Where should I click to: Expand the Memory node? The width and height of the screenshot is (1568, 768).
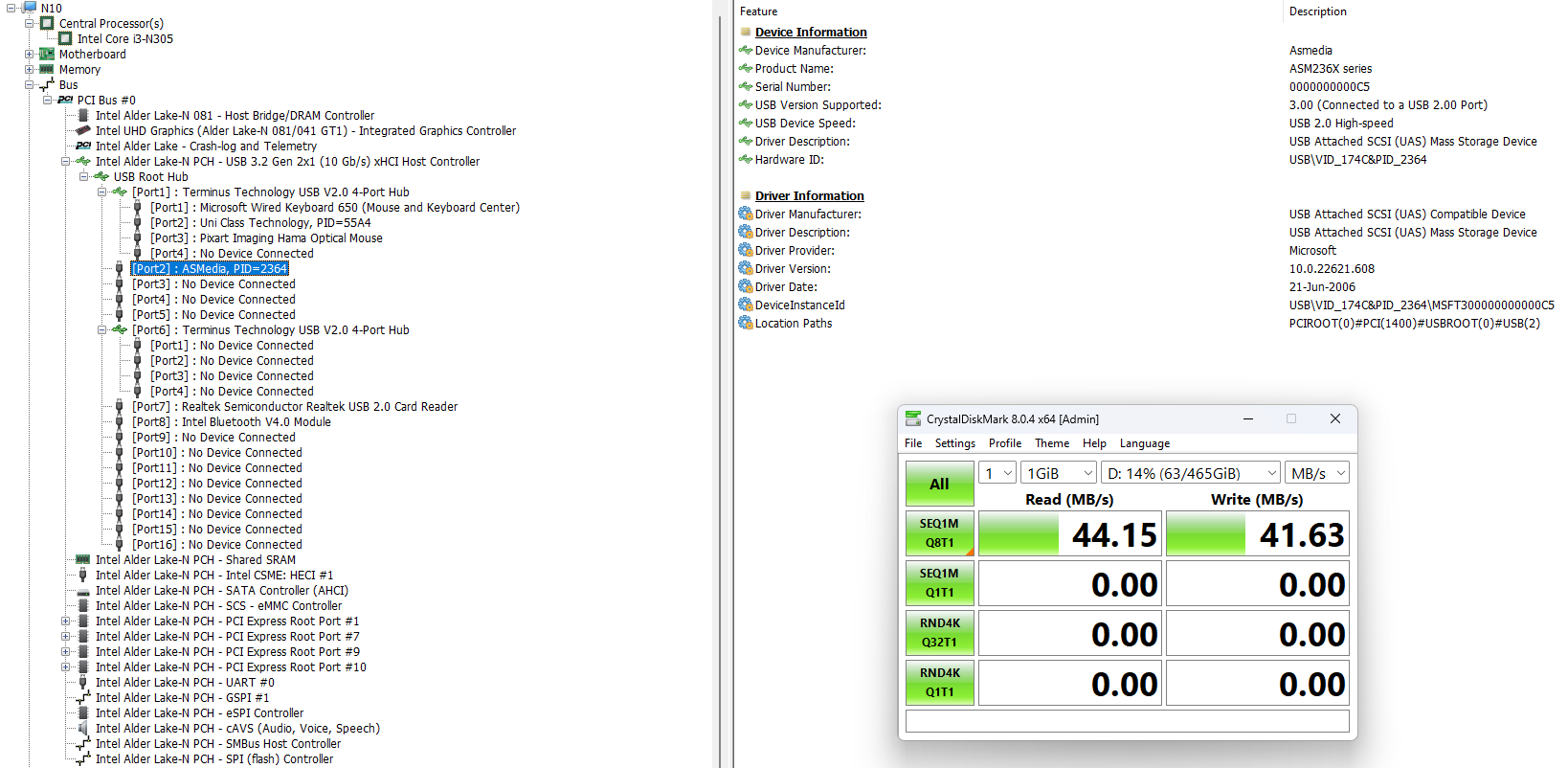click(29, 69)
